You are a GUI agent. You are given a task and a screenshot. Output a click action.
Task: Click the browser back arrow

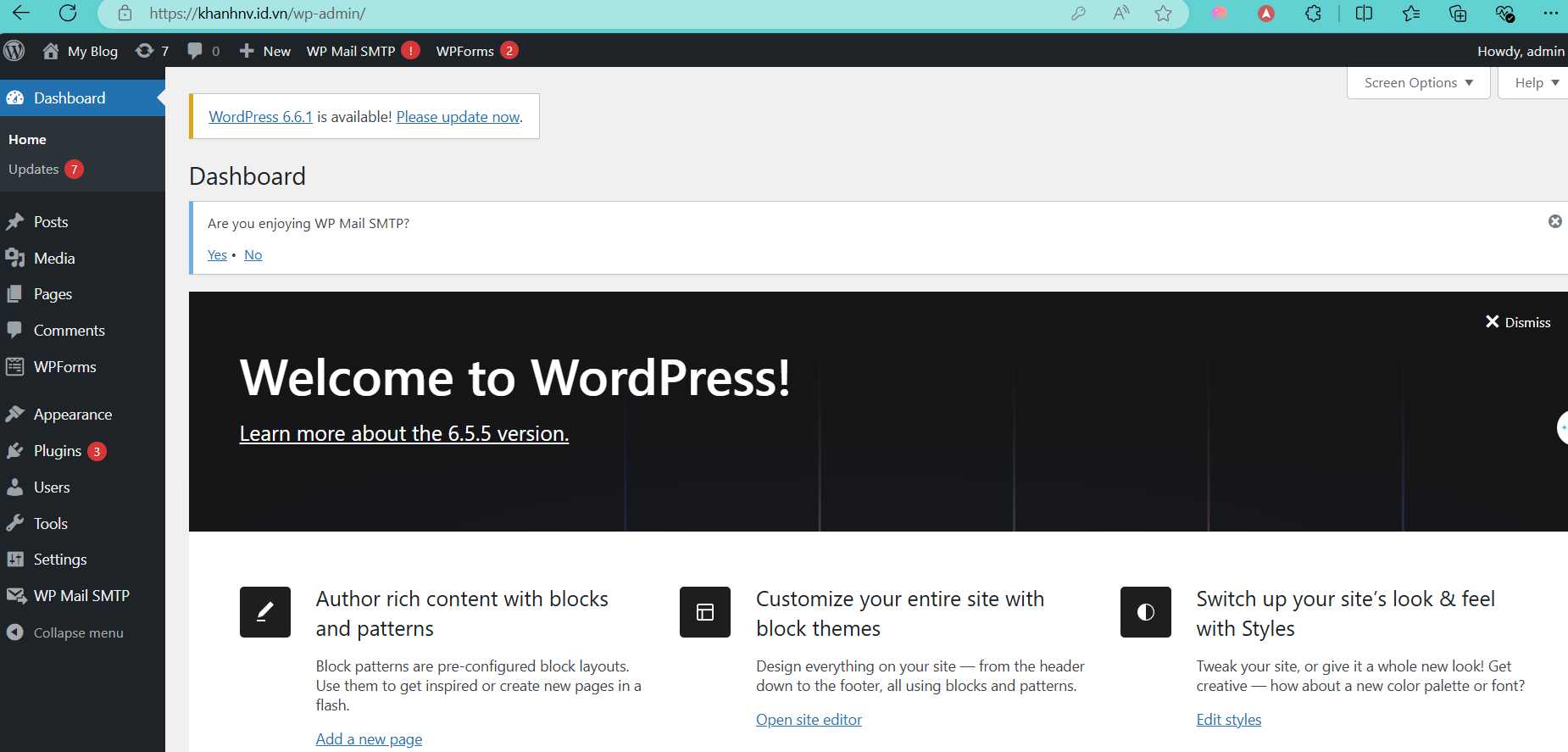pyautogui.click(x=21, y=13)
